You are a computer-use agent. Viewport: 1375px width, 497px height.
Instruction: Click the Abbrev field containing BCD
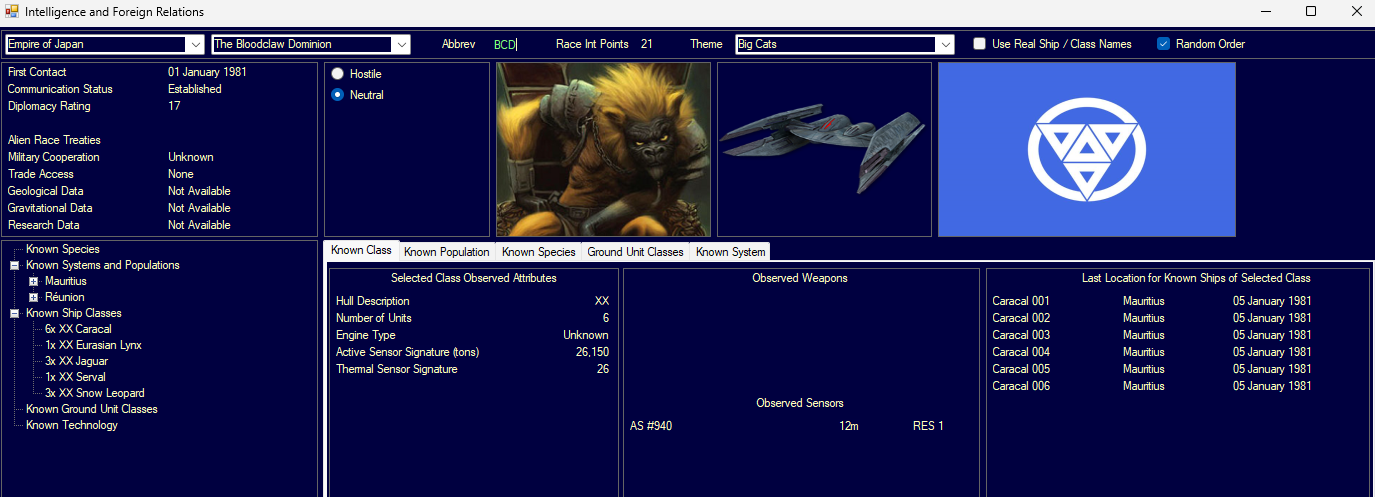click(506, 44)
